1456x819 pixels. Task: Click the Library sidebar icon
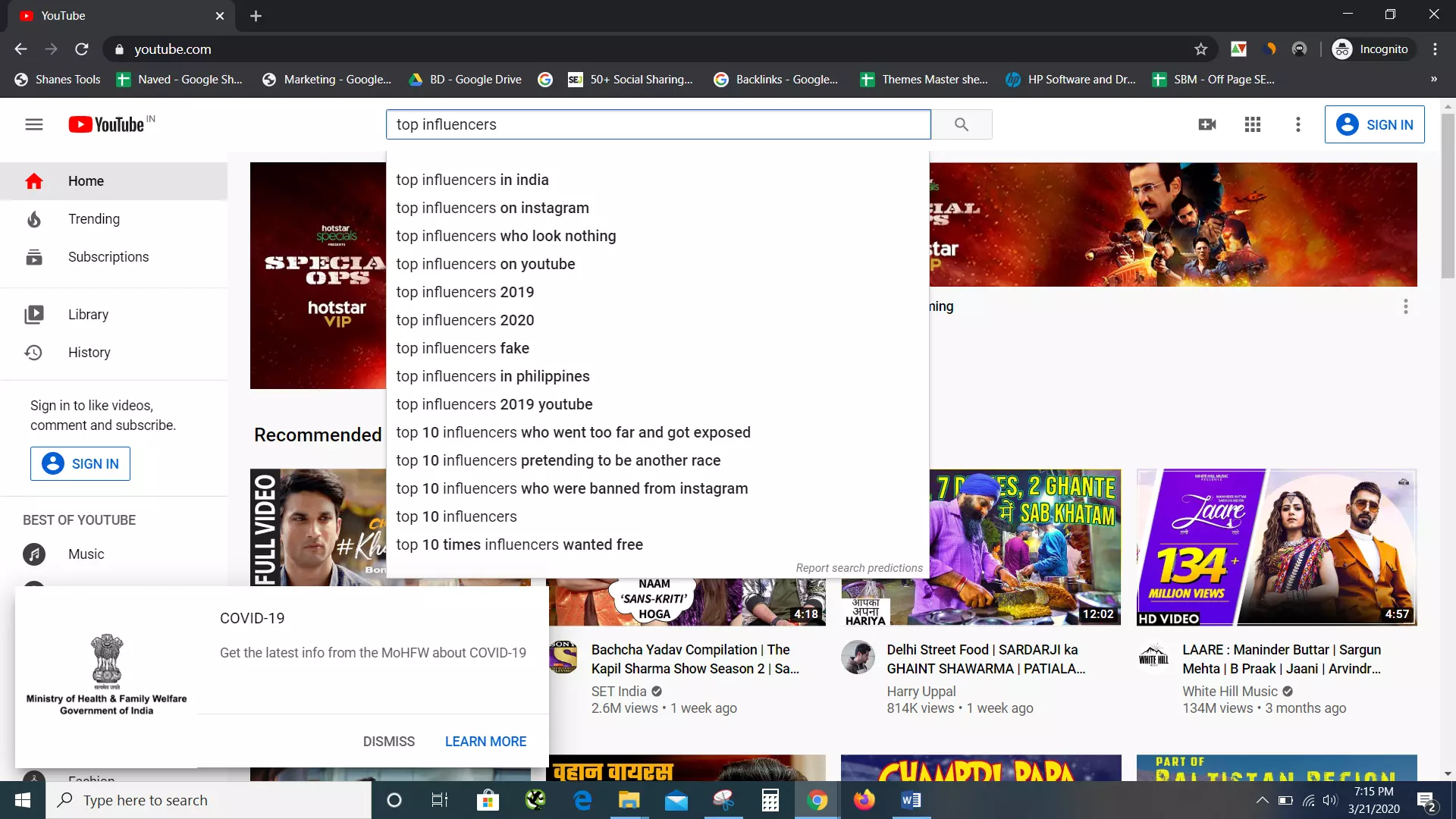[34, 315]
